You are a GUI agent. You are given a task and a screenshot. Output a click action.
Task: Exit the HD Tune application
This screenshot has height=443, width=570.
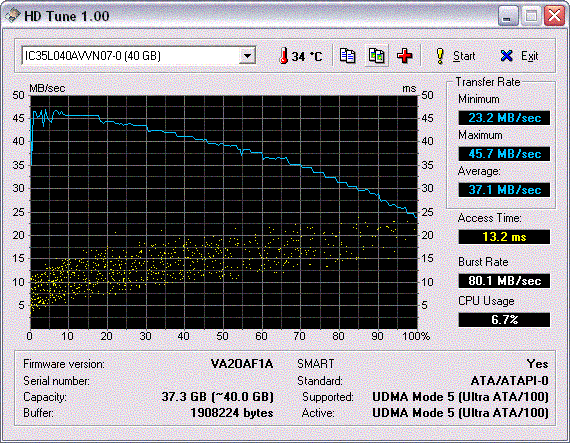[x=519, y=56]
